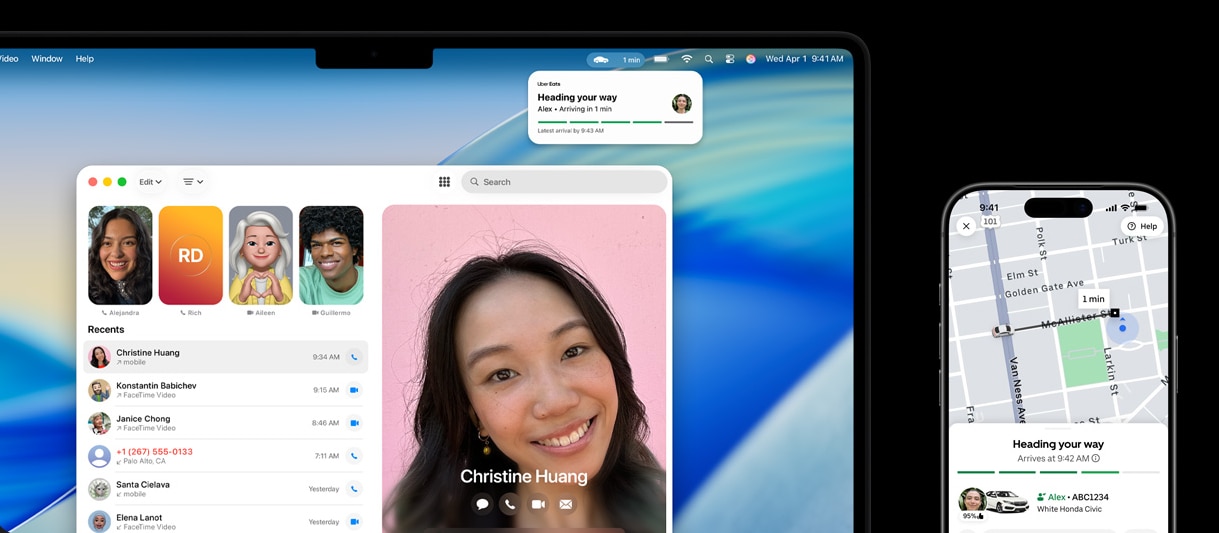Screen dimensions: 1219x533
Task: Click in the Search field
Action: click(565, 182)
